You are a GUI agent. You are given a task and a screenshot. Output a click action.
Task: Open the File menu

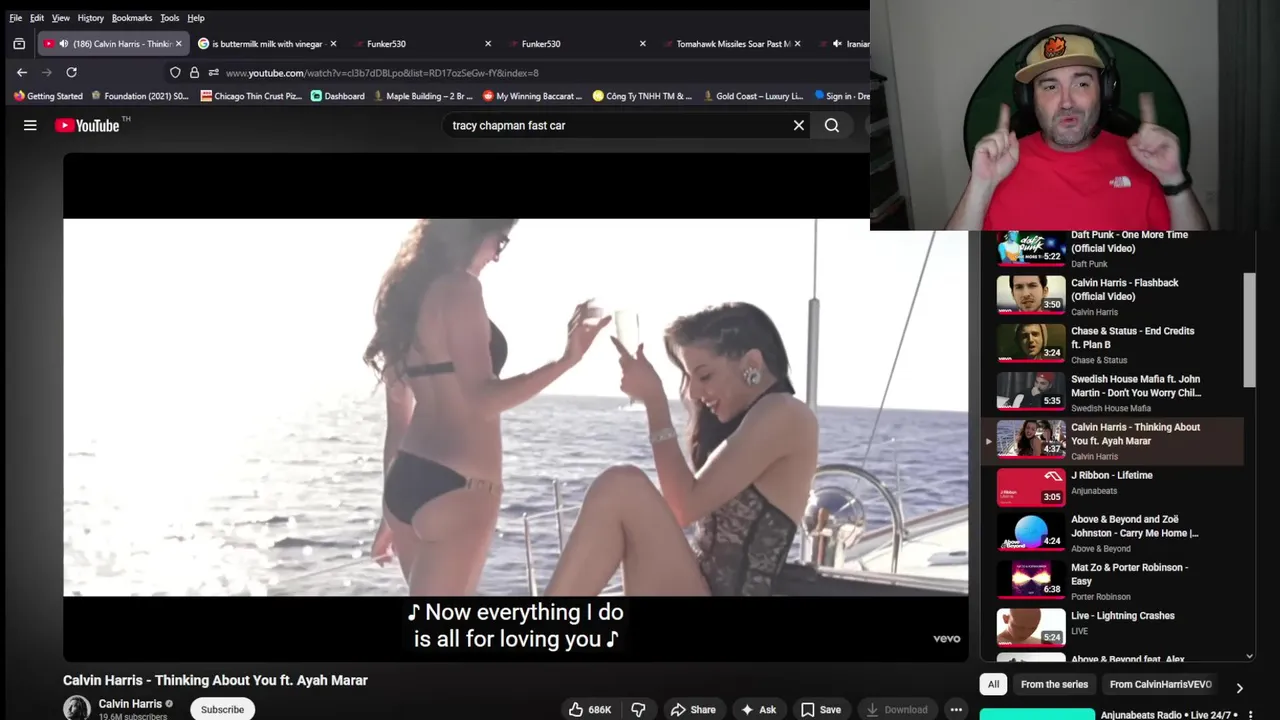pyautogui.click(x=16, y=18)
